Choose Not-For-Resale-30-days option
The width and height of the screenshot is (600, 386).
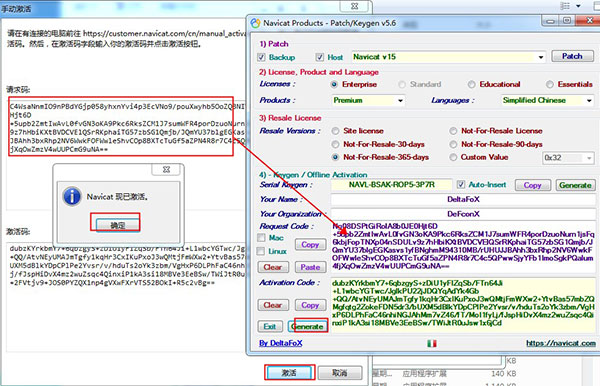pos(336,144)
